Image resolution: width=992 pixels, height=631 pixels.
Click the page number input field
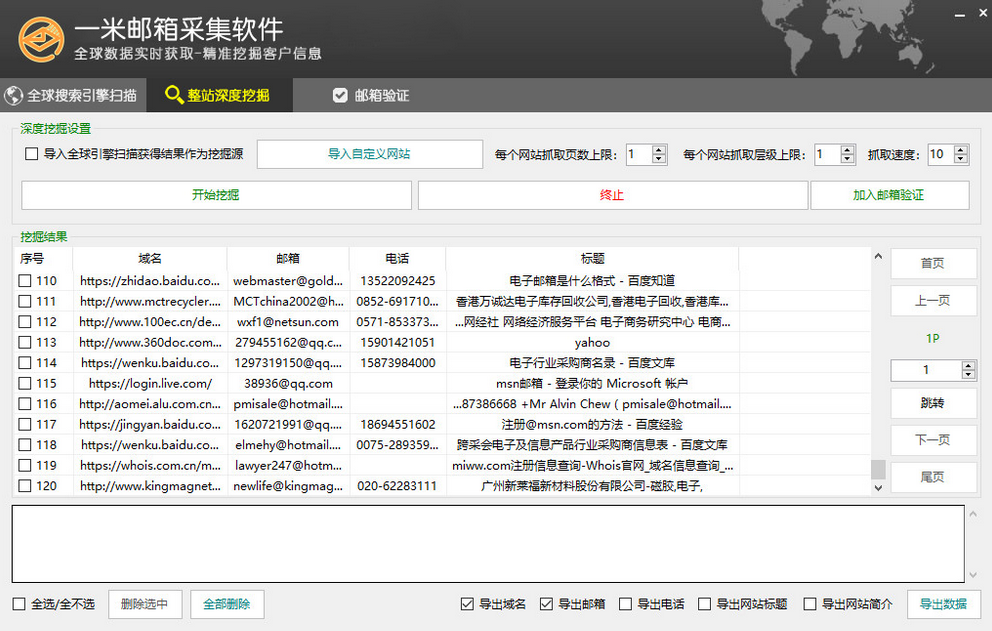(x=925, y=370)
